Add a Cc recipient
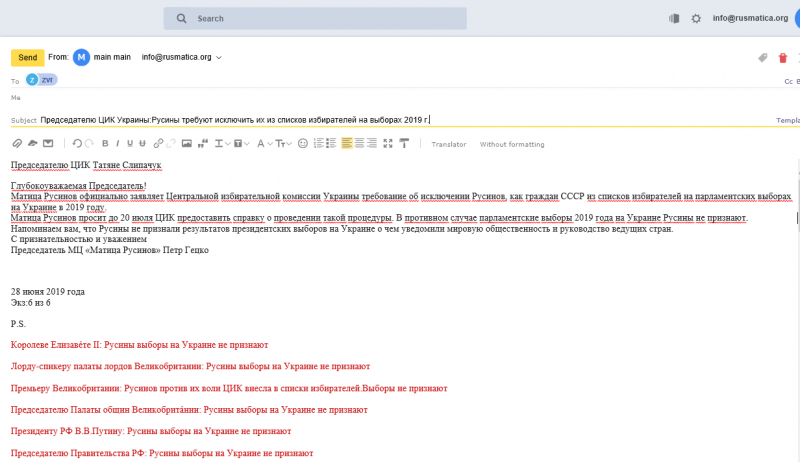Viewport: 800px width, 462px height. (x=788, y=82)
